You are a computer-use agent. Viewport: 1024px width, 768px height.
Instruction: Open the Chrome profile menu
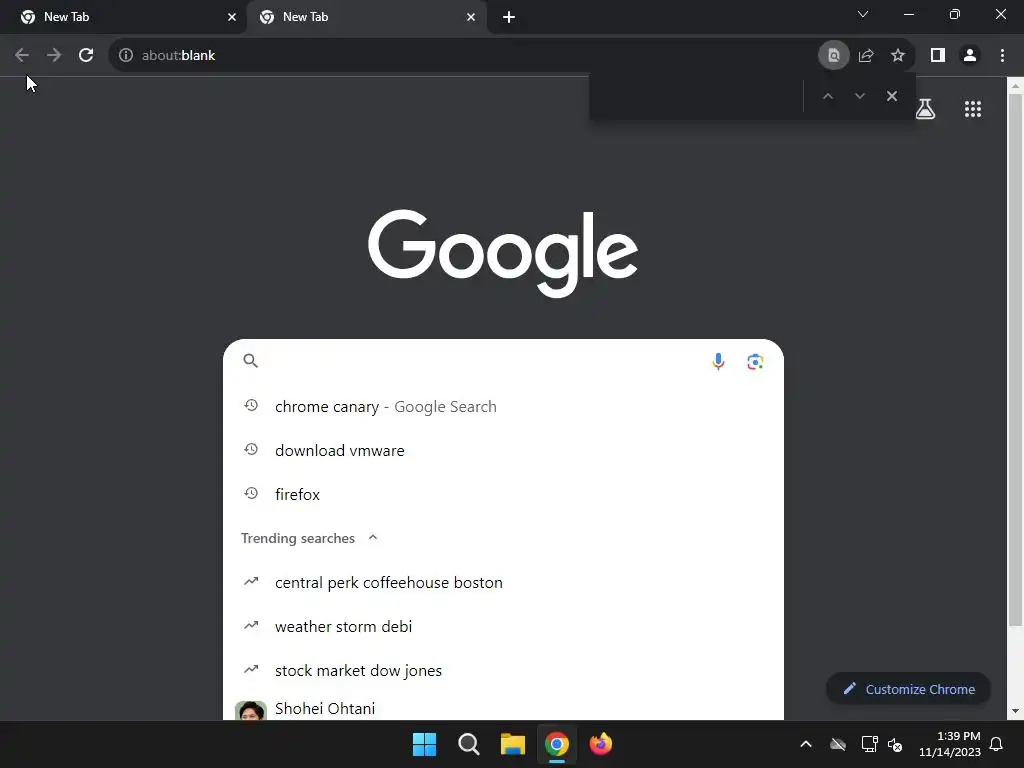pyautogui.click(x=970, y=56)
